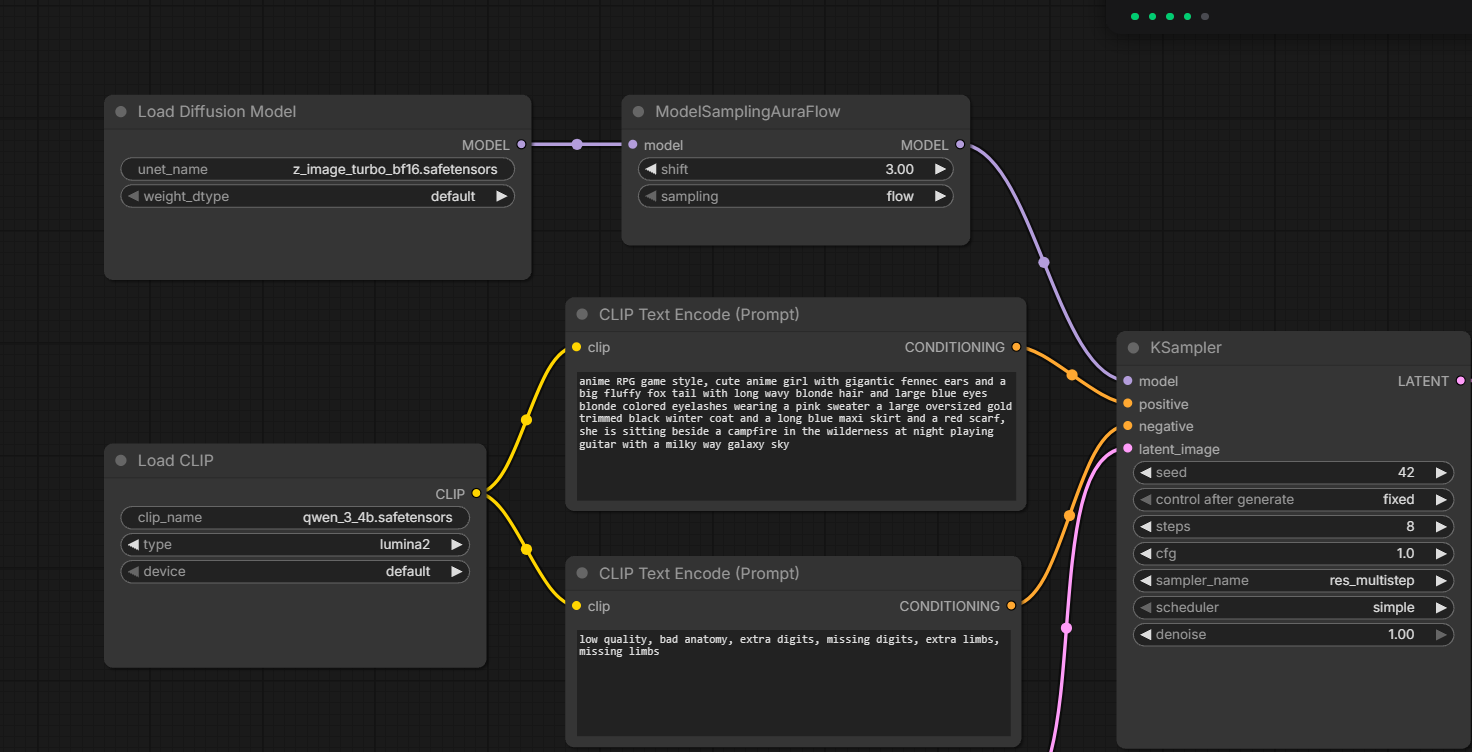Decrement the seed value with left arrow

point(1146,472)
